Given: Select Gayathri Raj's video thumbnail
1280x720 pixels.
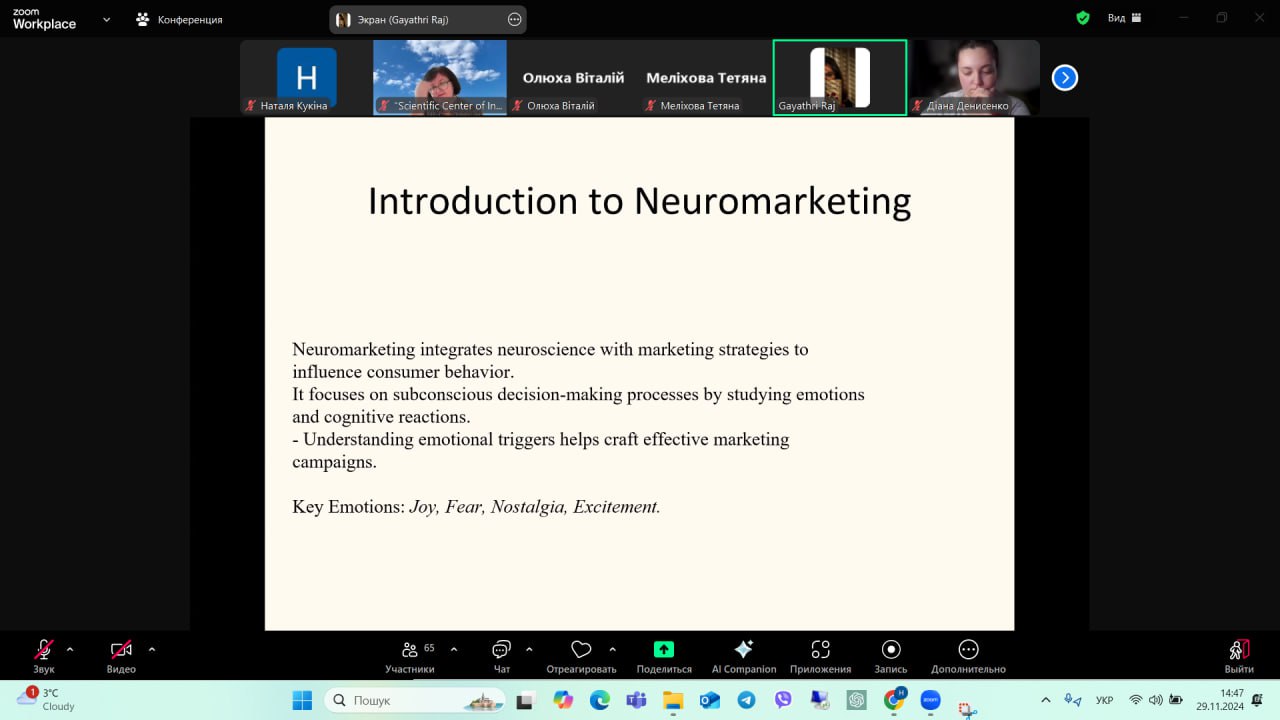Looking at the screenshot, I should point(839,78).
